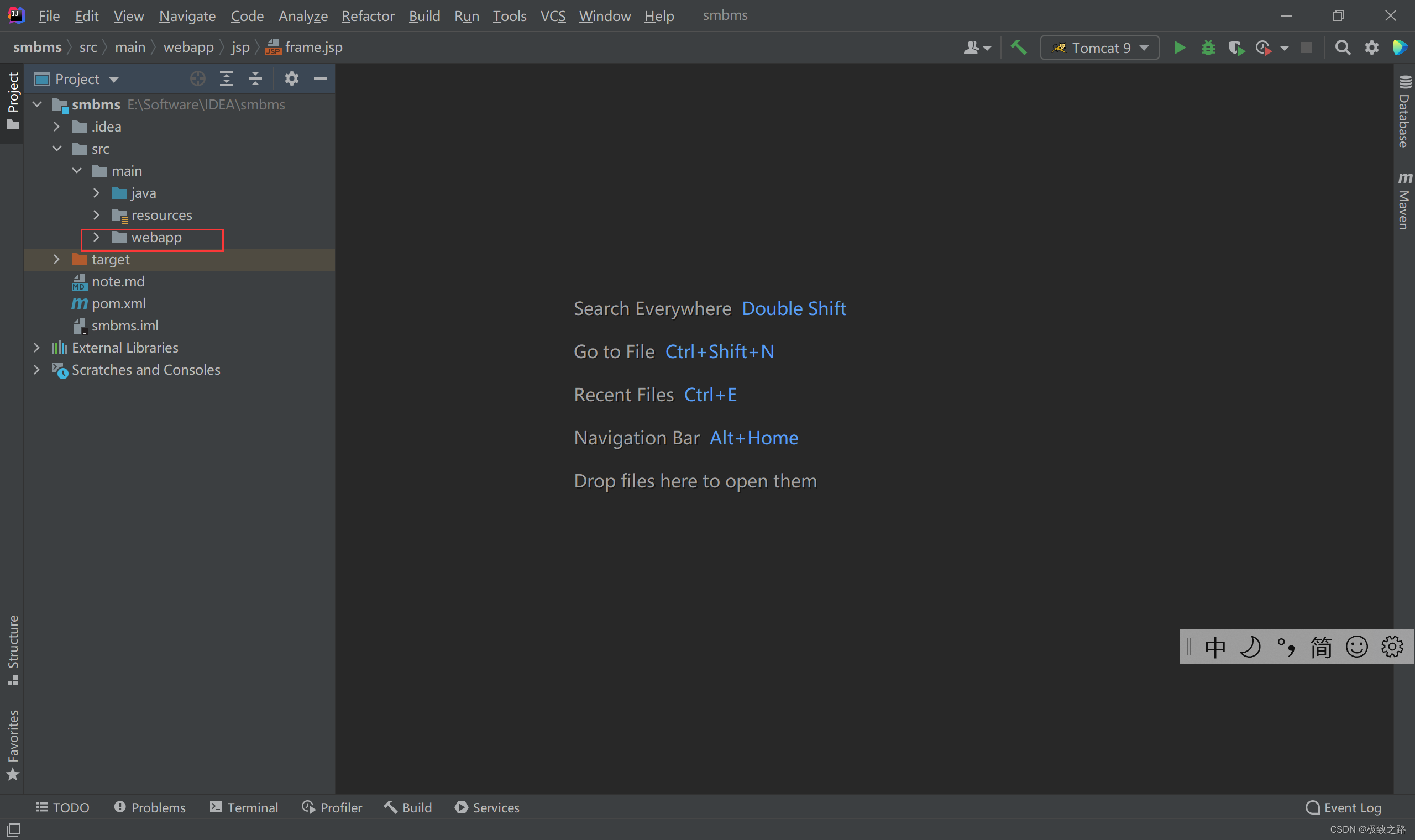Open profiler run options dropdown arrow
This screenshot has height=840, width=1415.
point(1285,49)
